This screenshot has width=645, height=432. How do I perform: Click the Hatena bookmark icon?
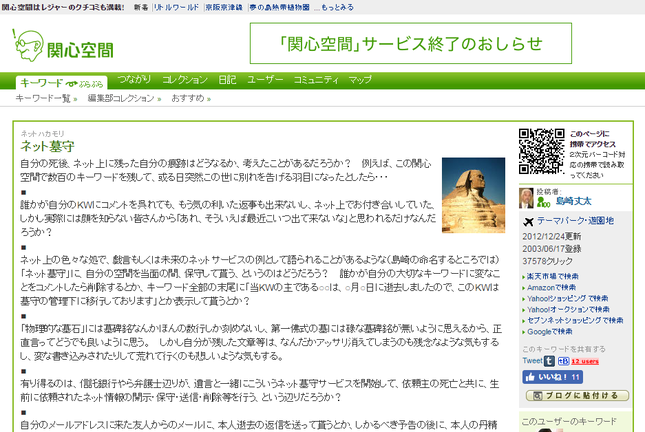[563, 361]
